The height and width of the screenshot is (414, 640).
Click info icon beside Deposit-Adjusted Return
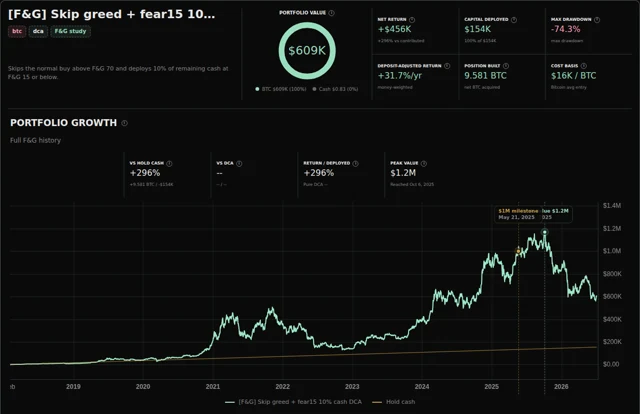tap(447, 66)
